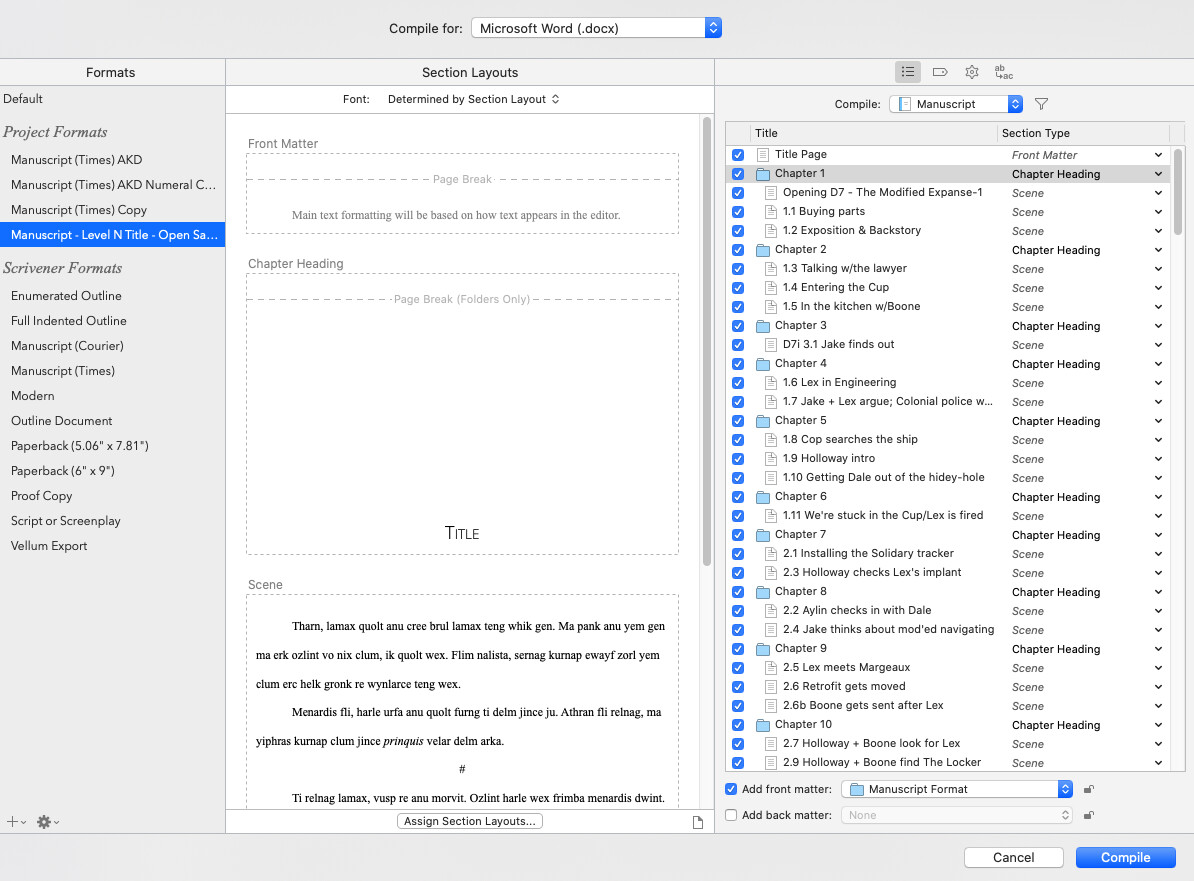Click the contents list scrollbar
The width and height of the screenshot is (1194, 881).
(1178, 192)
